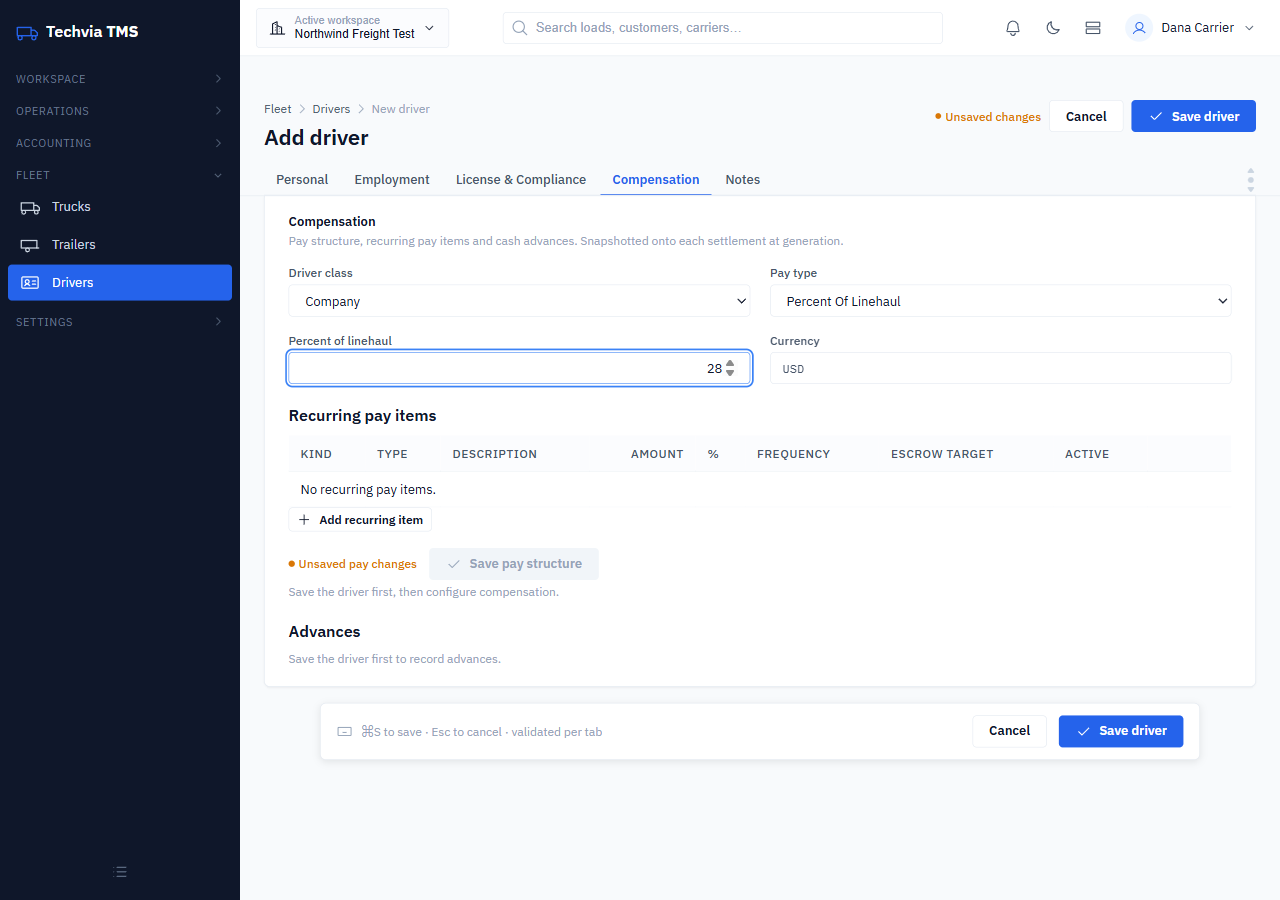The width and height of the screenshot is (1280, 900).
Task: Toggle dark mode moon icon
Action: coord(1053,28)
